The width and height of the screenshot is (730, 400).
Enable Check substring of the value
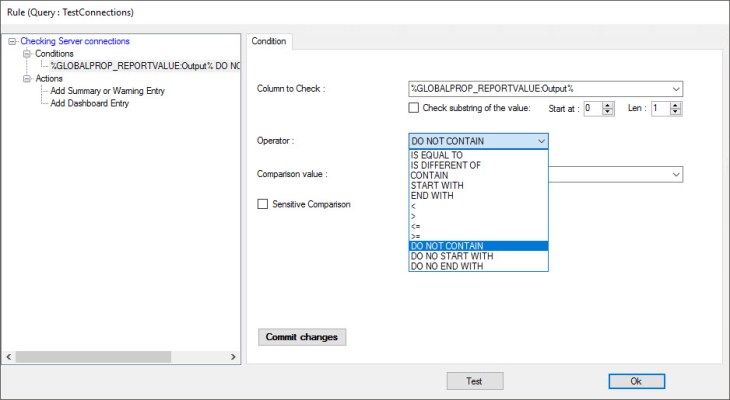(x=414, y=108)
